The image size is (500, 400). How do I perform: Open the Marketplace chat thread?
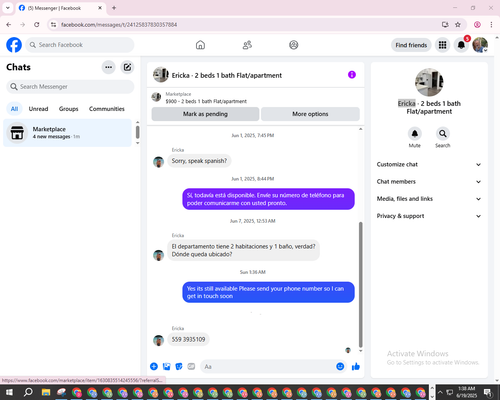click(x=67, y=133)
